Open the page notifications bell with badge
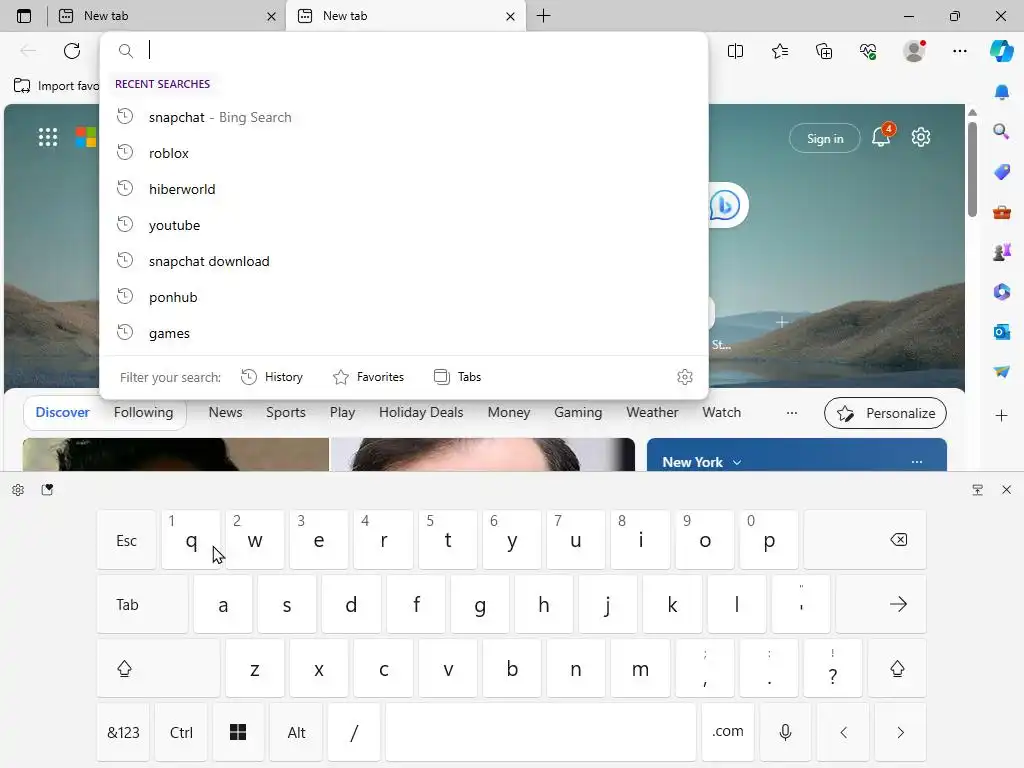The image size is (1024, 768). (881, 136)
